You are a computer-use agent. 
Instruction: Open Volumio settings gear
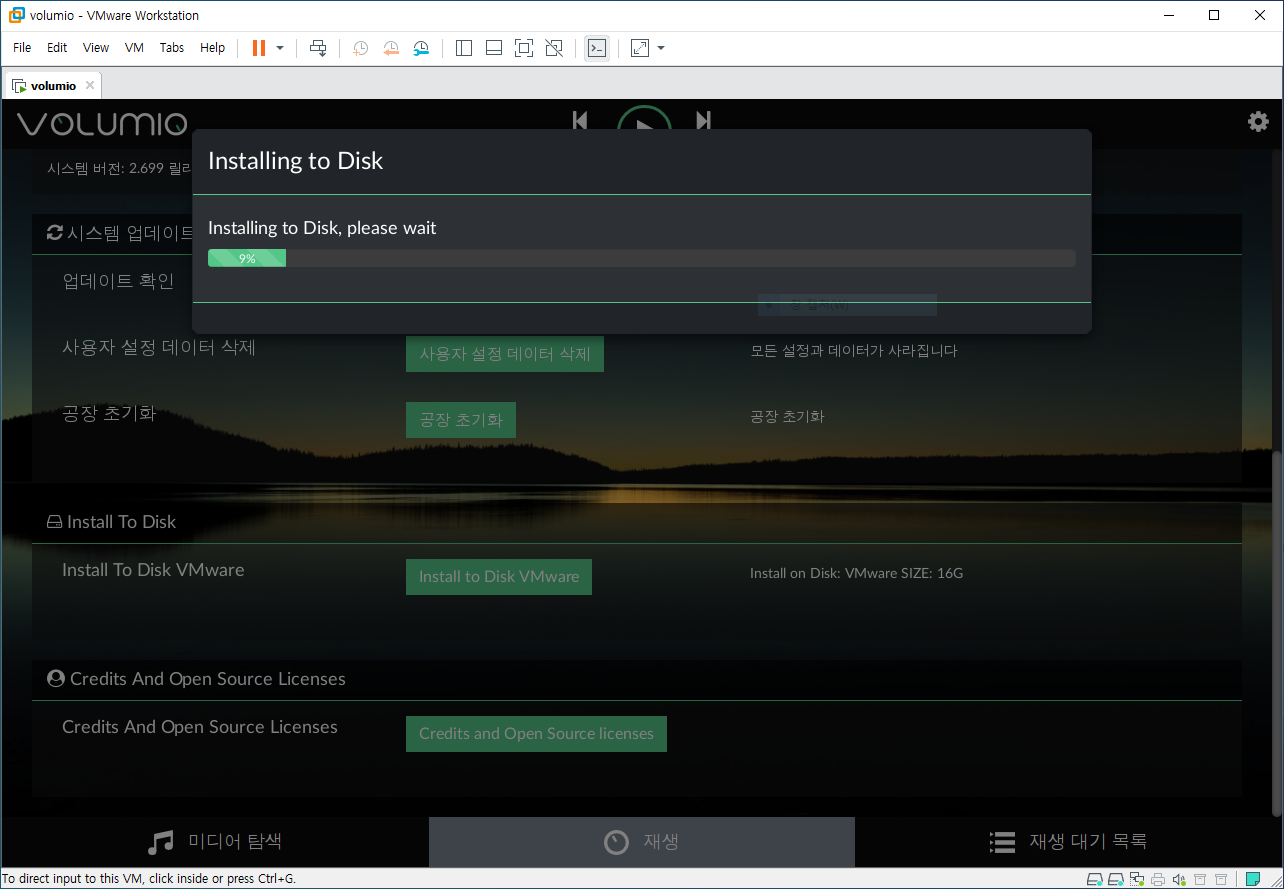(1258, 122)
